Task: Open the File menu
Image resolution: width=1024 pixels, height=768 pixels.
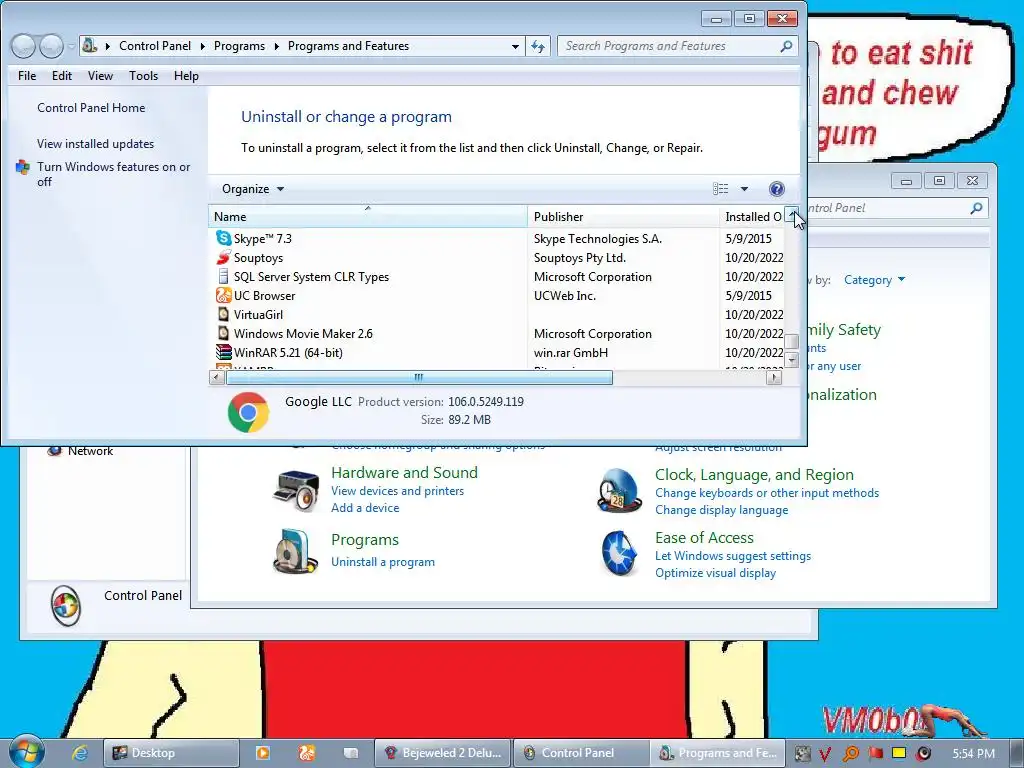Action: [x=27, y=76]
